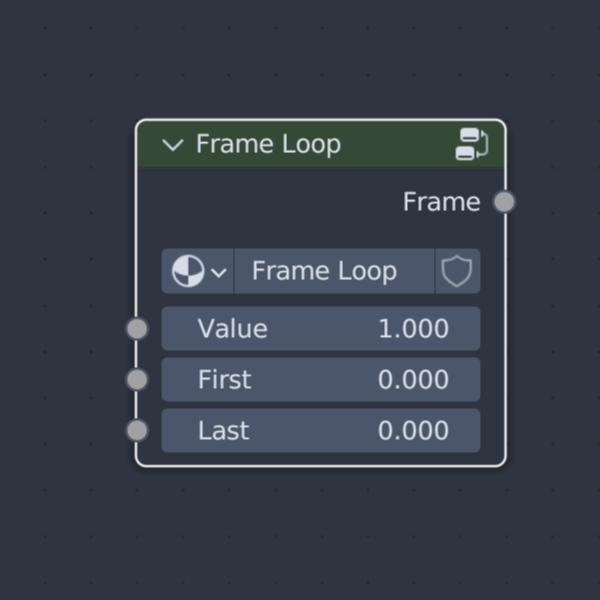The width and height of the screenshot is (600, 600).
Task: Collapse the Frame Loop node with header chevron
Action: pos(173,145)
